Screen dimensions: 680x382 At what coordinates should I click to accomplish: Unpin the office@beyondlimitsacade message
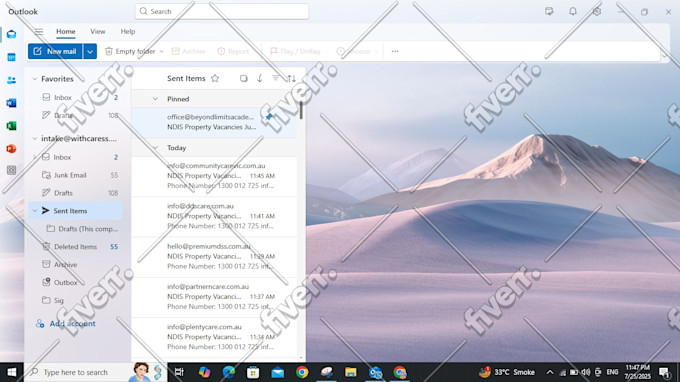pyautogui.click(x=269, y=117)
